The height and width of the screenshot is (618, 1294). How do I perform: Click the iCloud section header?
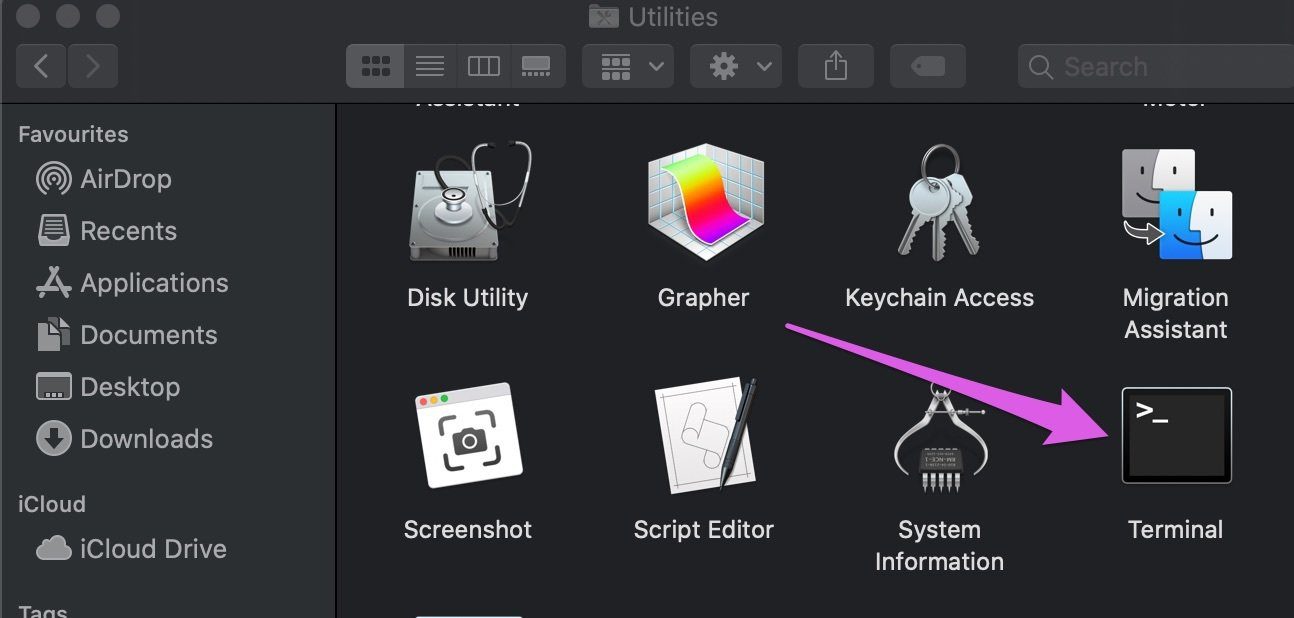(52, 504)
